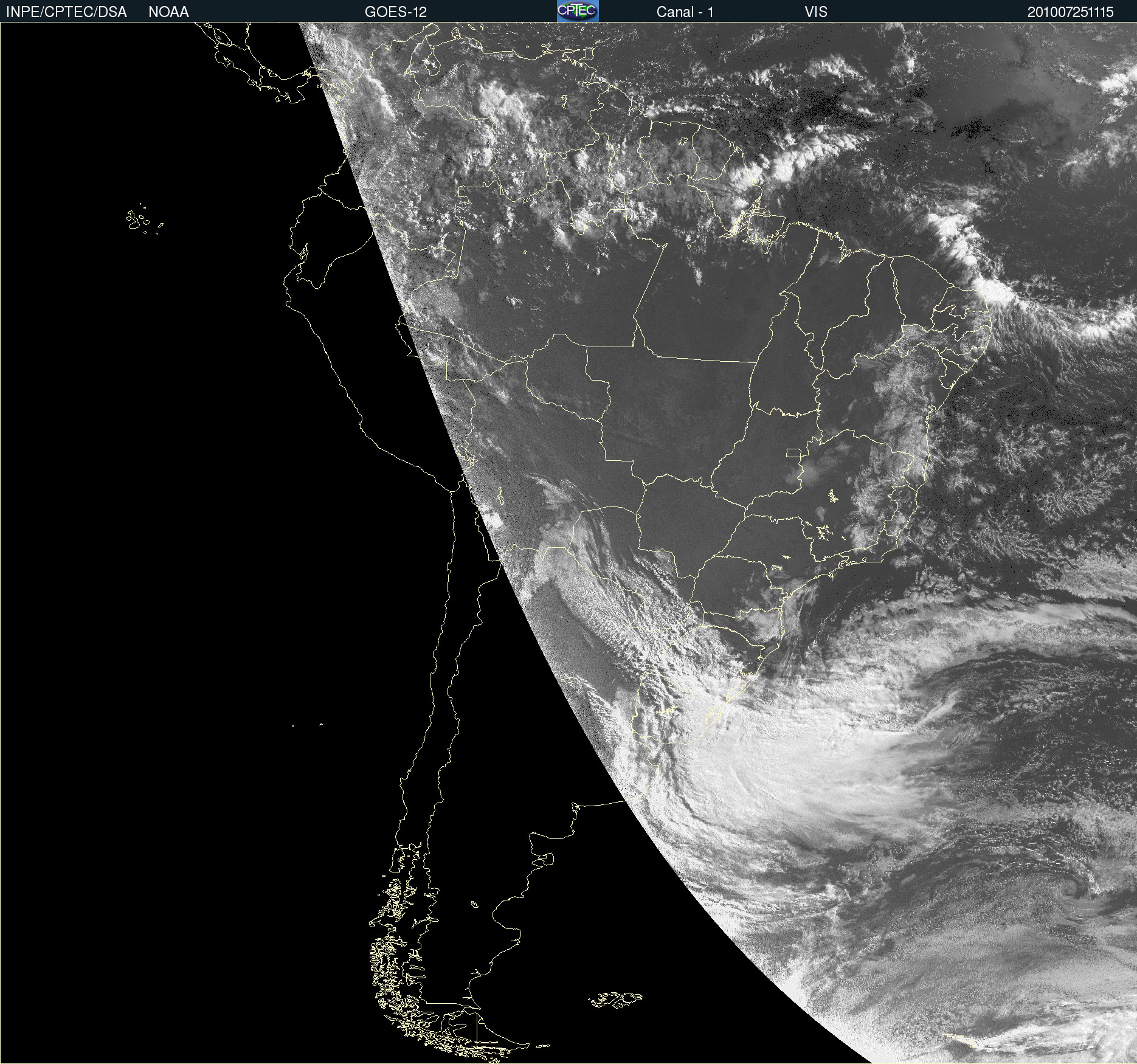Click the VIS label in header

816,12
